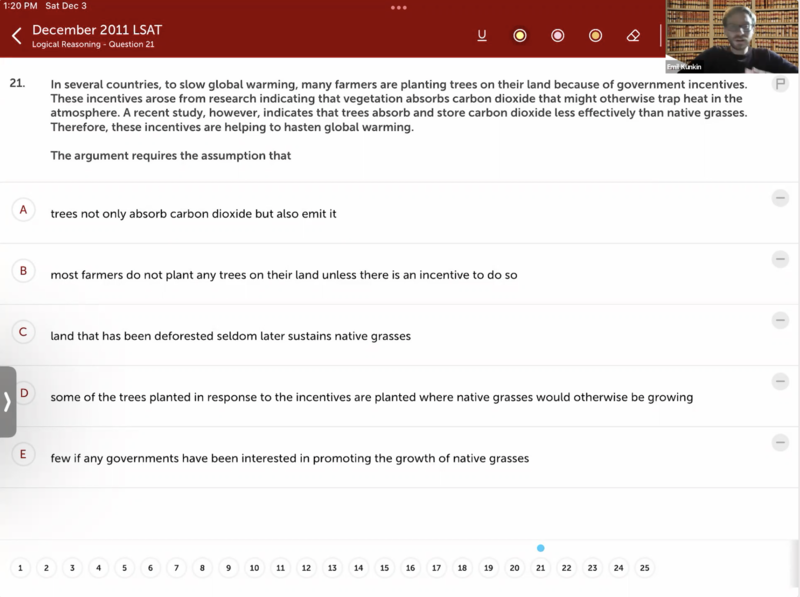Cross out answer choice E
The height and width of the screenshot is (597, 800).
(x=780, y=443)
